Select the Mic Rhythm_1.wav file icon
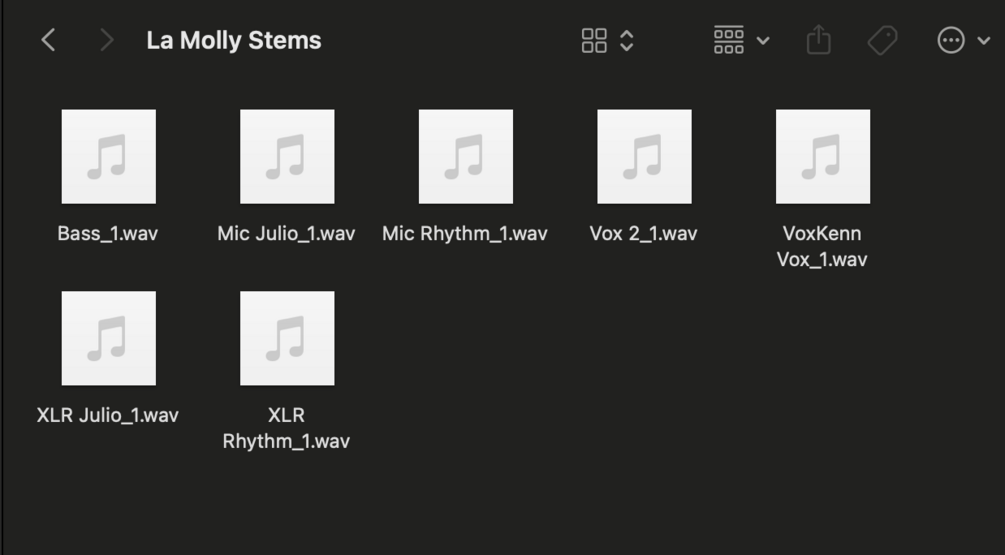 (x=465, y=157)
